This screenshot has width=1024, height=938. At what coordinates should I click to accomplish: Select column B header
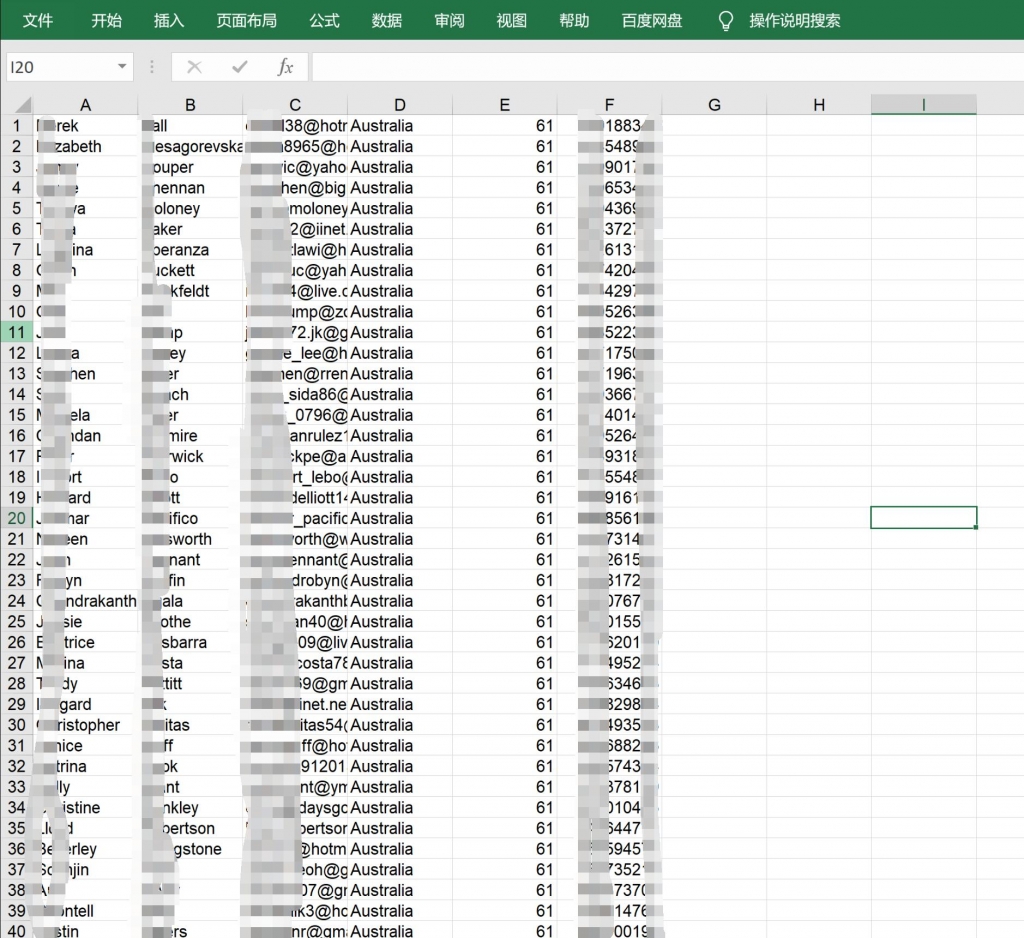pyautogui.click(x=190, y=105)
